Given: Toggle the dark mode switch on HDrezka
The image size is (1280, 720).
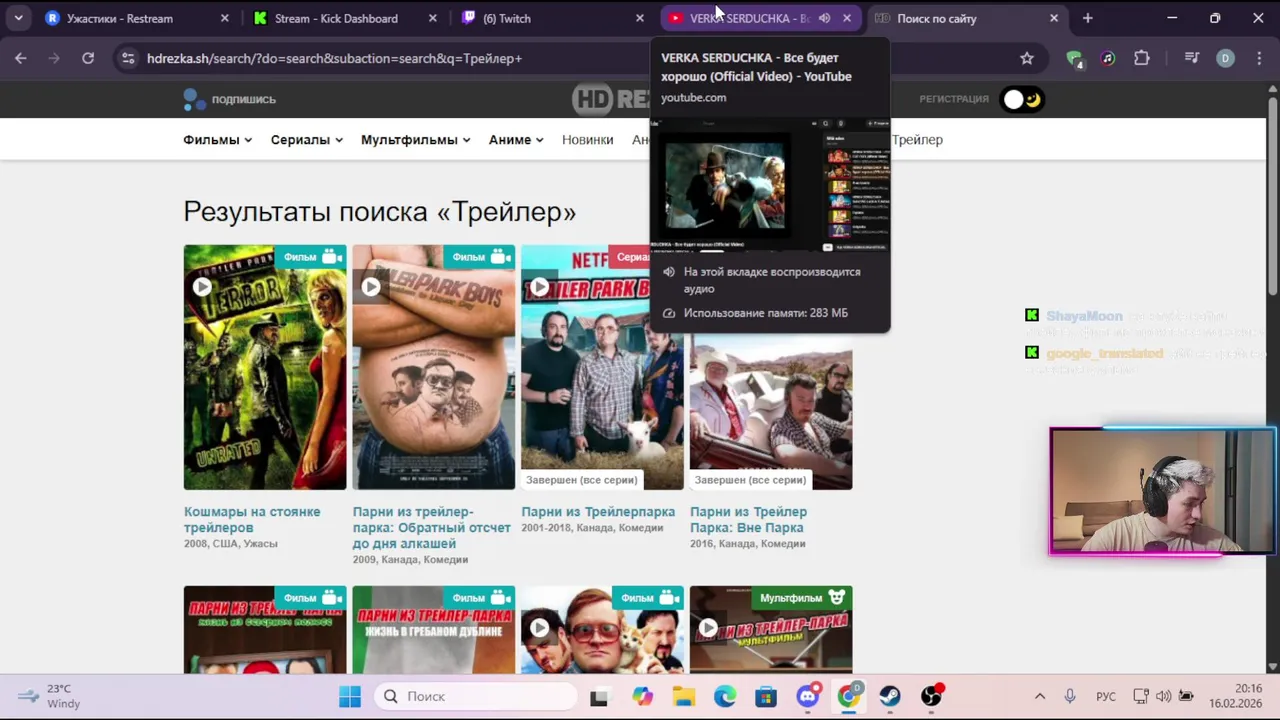Looking at the screenshot, I should pos(1023,99).
